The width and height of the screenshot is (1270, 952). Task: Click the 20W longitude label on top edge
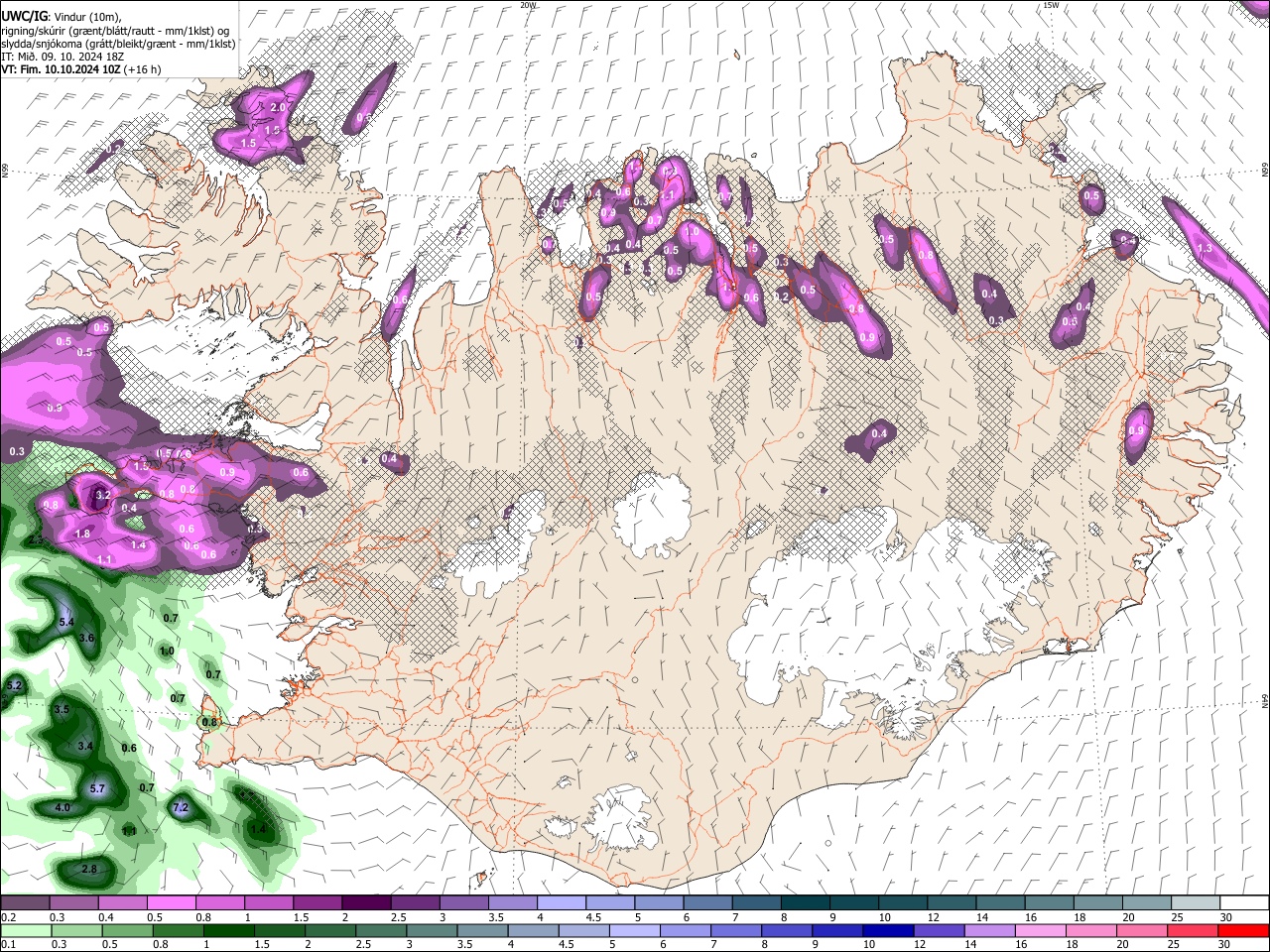(528, 5)
